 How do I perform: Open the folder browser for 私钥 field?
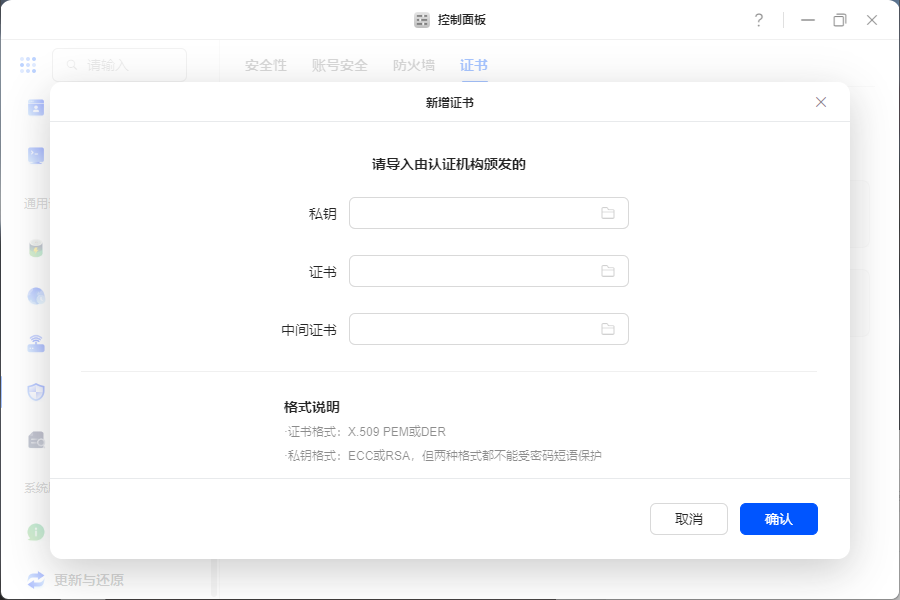coord(608,213)
